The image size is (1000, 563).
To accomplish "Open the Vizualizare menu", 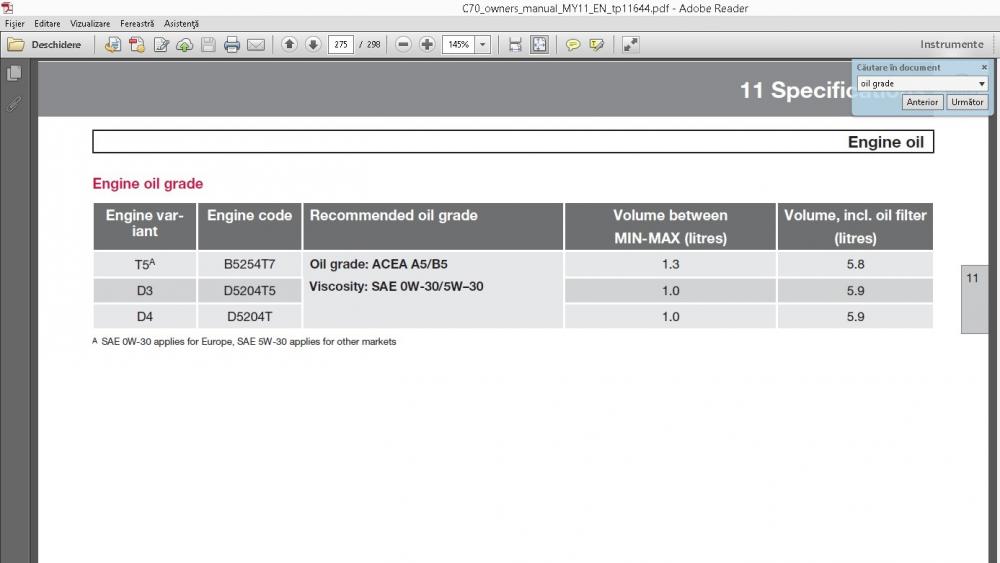I will 90,23.
